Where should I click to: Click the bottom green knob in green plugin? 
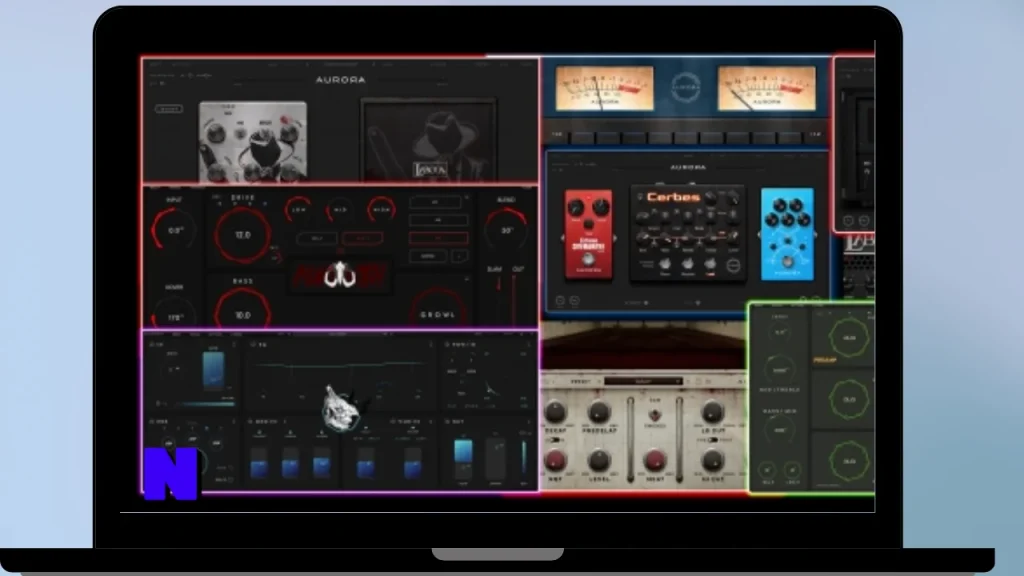coord(849,460)
